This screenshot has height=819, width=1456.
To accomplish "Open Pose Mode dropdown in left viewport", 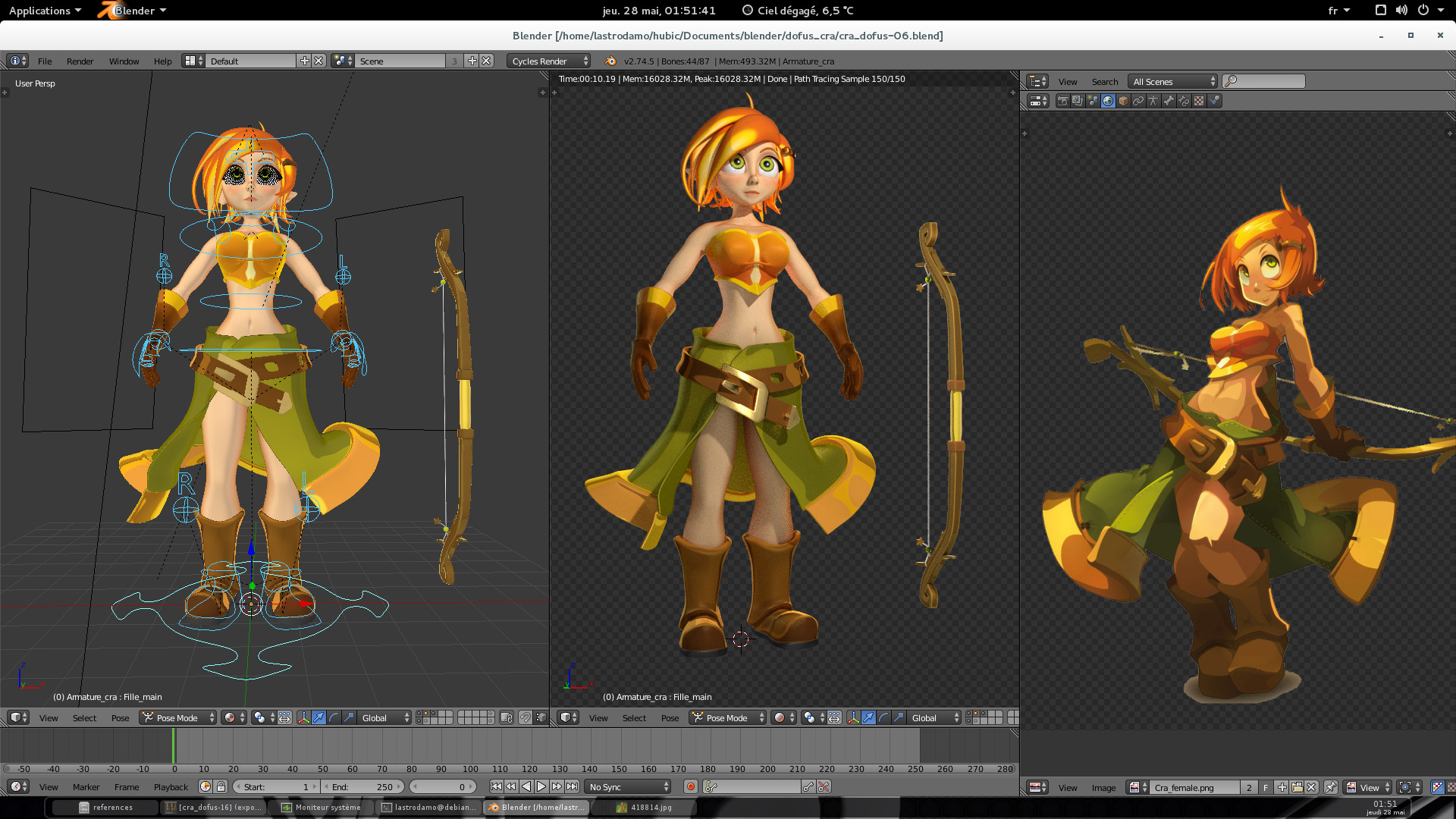I will pyautogui.click(x=178, y=717).
